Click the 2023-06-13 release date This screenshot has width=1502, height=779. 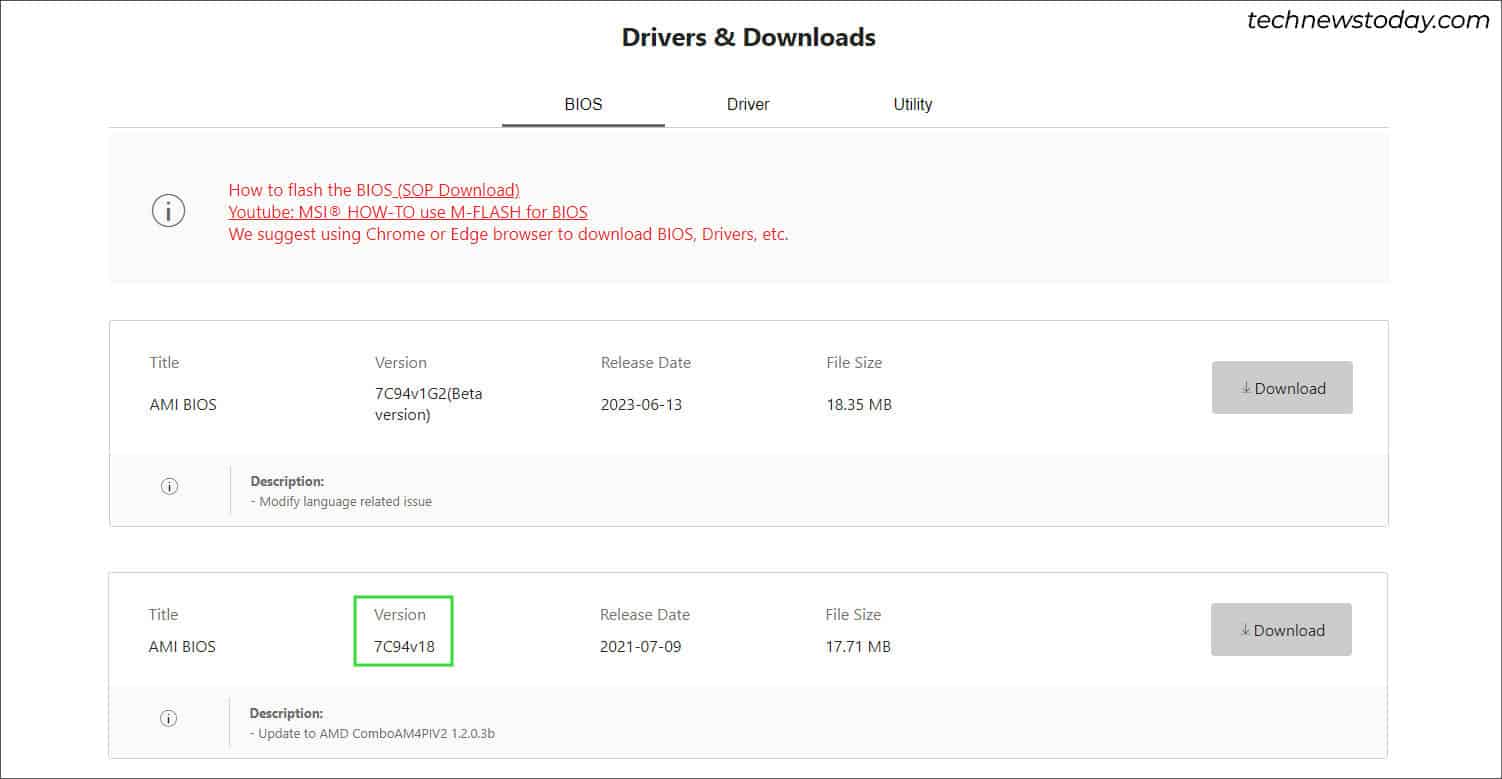pyautogui.click(x=641, y=405)
